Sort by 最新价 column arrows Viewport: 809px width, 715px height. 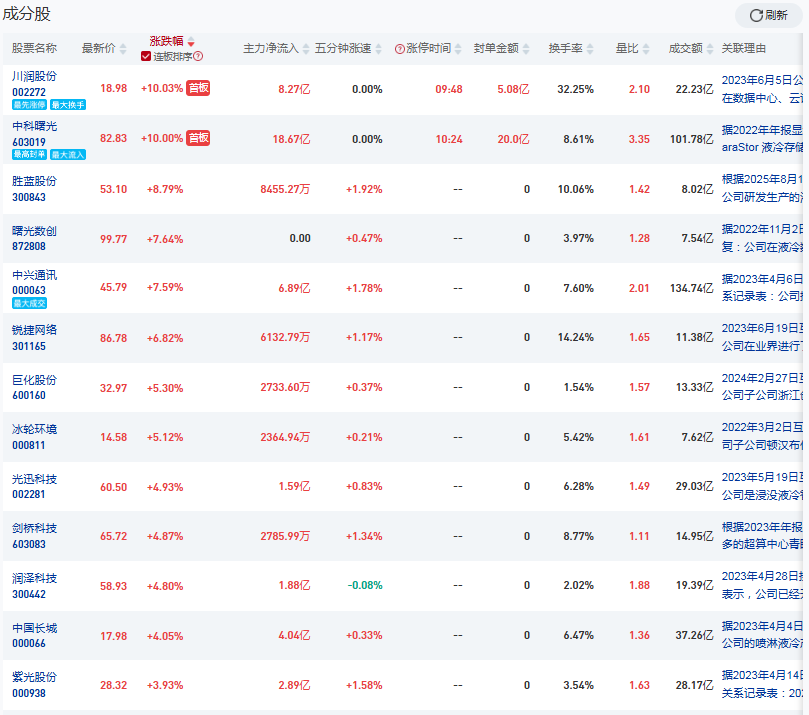pos(123,48)
